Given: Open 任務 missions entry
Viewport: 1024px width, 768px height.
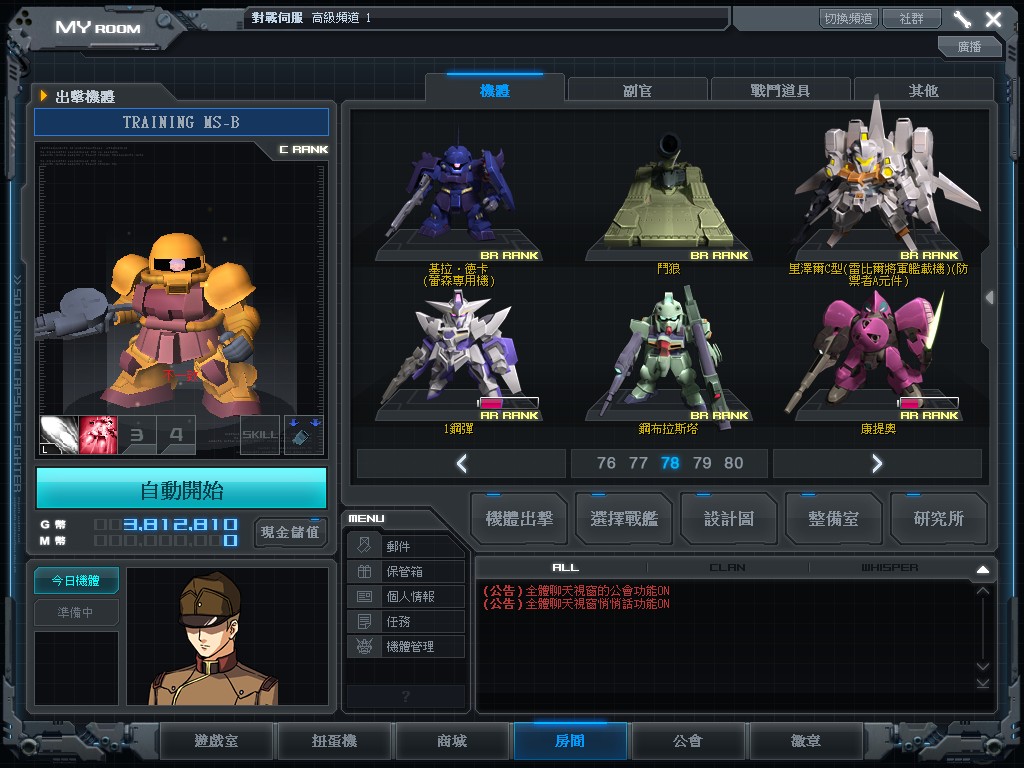Looking at the screenshot, I should 406,621.
